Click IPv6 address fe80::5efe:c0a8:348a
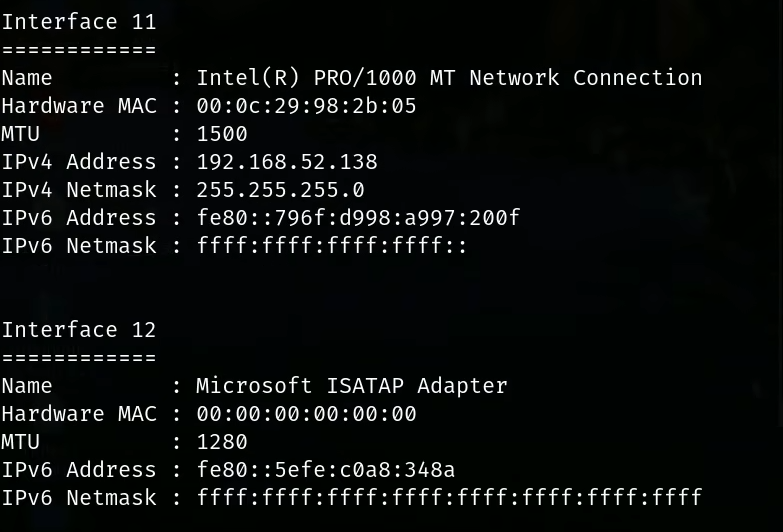The width and height of the screenshot is (783, 532). tap(326, 470)
